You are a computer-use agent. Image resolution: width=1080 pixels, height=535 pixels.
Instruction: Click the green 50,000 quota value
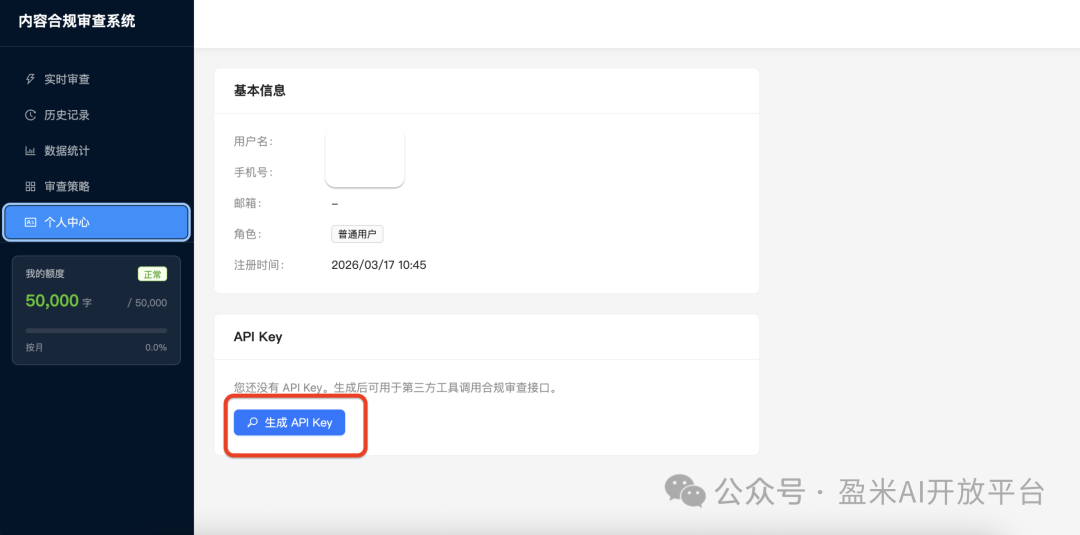pos(52,301)
